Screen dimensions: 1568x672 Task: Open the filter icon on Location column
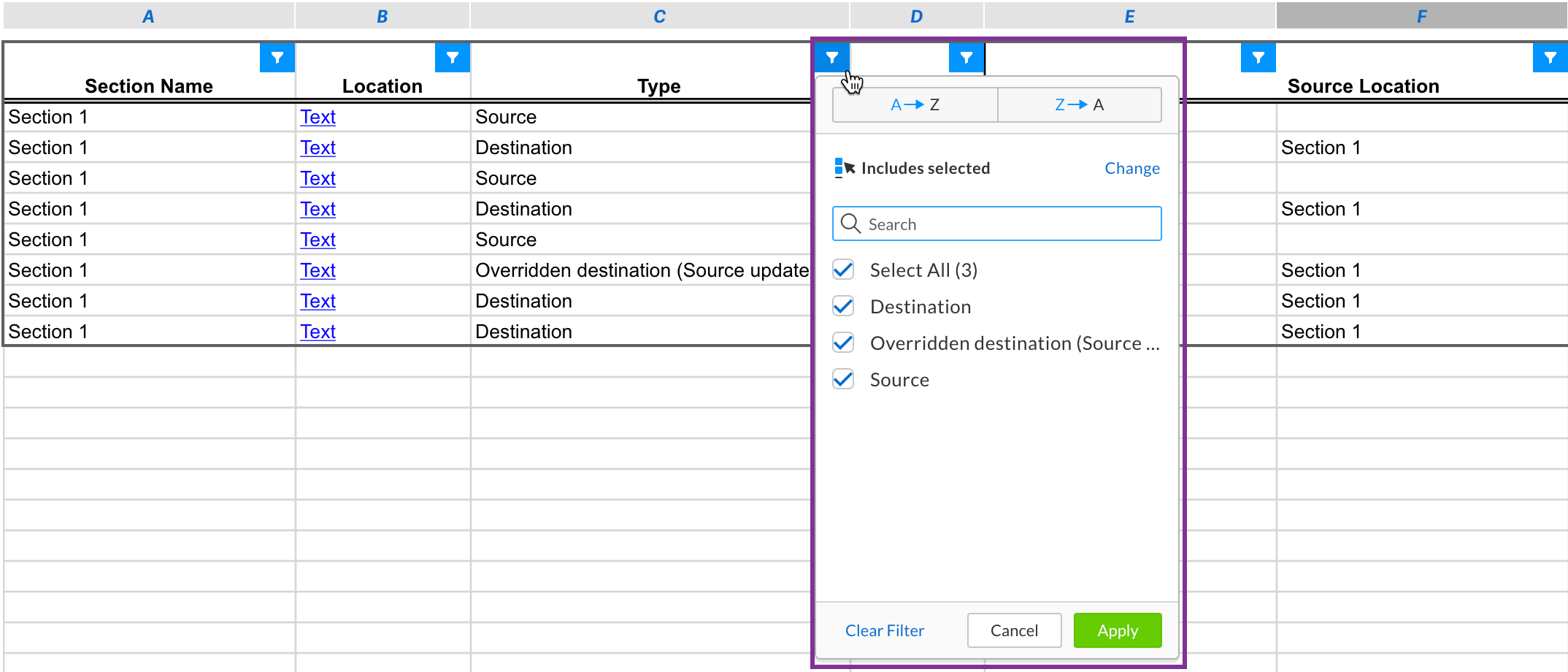[453, 57]
